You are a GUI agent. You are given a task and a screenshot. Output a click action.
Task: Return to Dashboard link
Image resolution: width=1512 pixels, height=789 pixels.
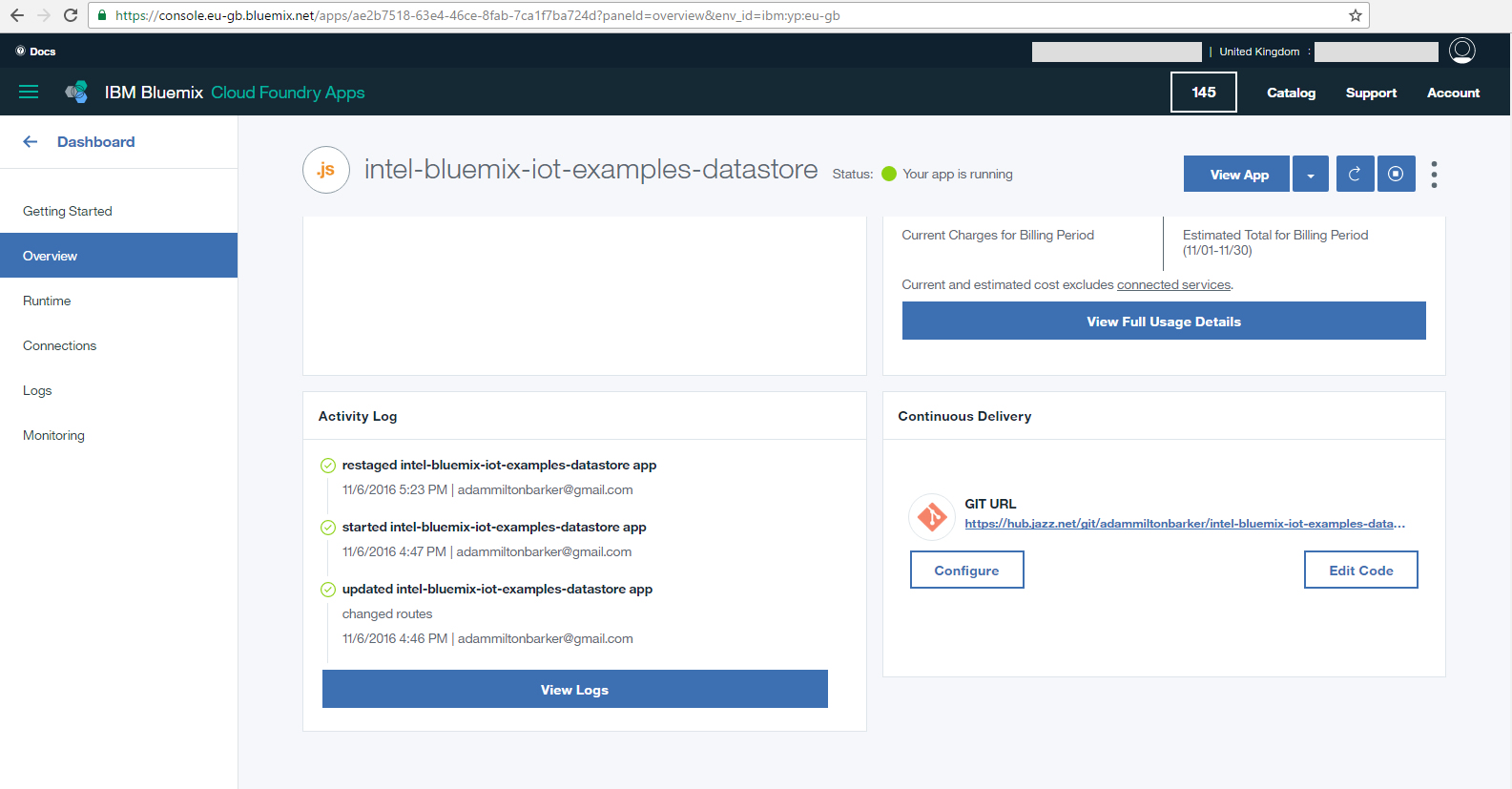click(95, 141)
